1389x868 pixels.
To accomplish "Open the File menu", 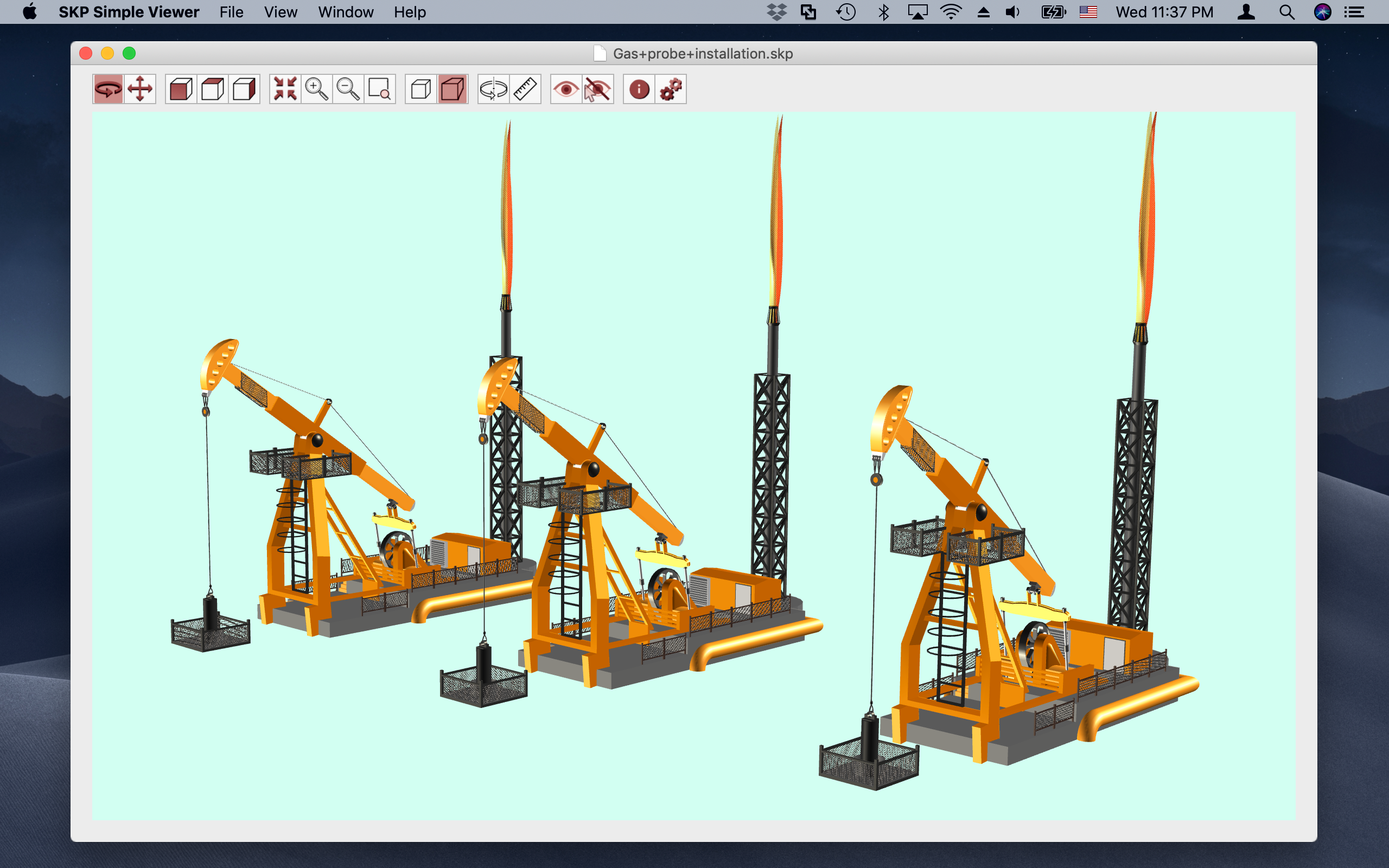I will tap(231, 12).
